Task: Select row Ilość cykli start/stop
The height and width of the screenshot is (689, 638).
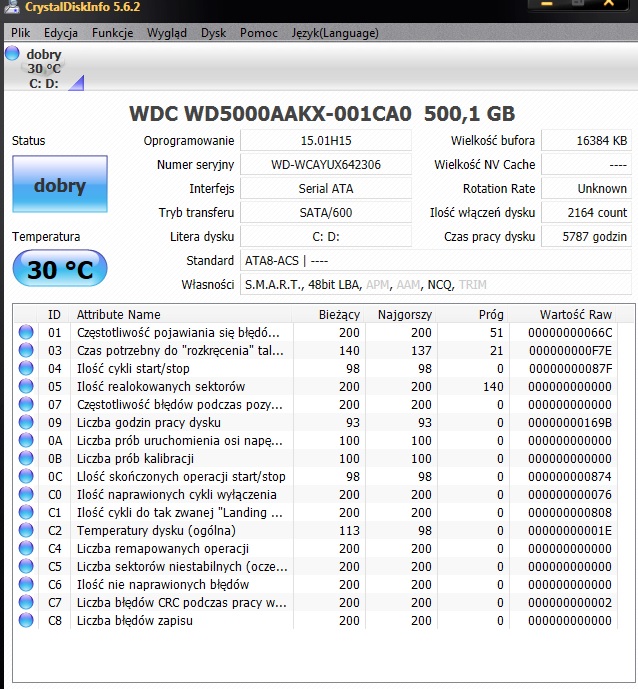Action: click(x=315, y=368)
